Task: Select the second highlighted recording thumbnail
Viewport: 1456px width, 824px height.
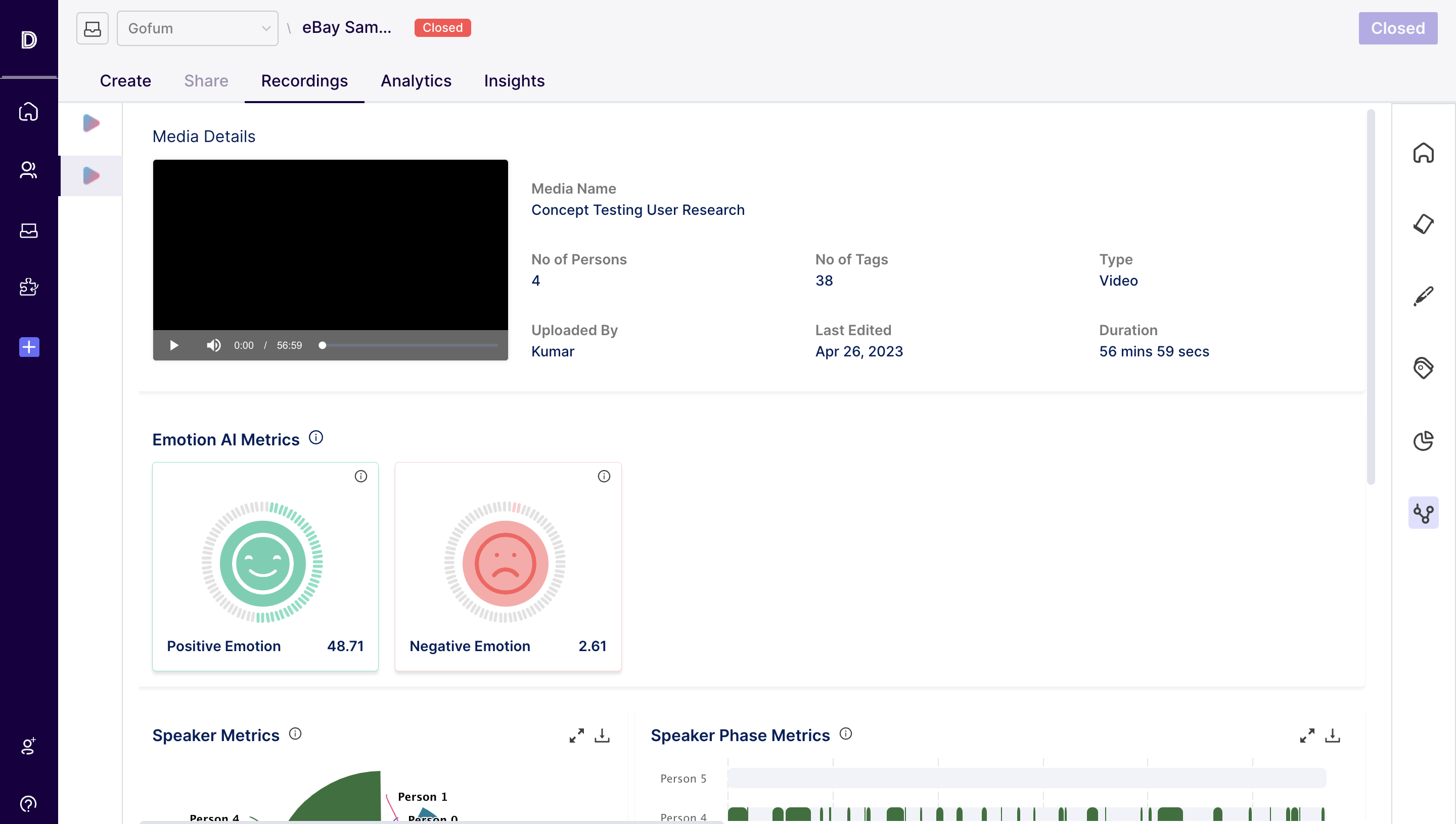Action: (91, 175)
